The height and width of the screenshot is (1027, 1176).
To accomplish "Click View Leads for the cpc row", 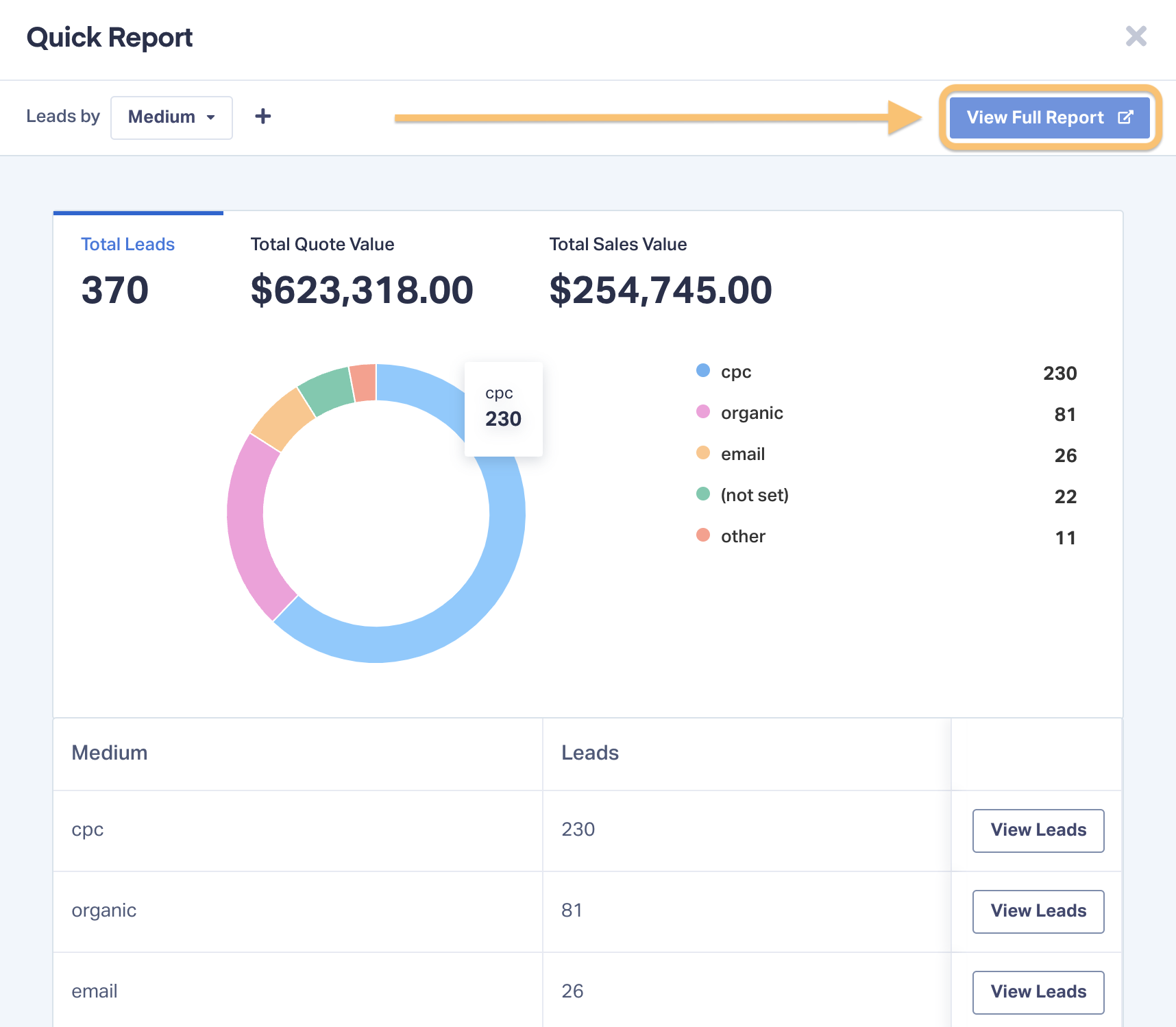I will tap(1038, 830).
